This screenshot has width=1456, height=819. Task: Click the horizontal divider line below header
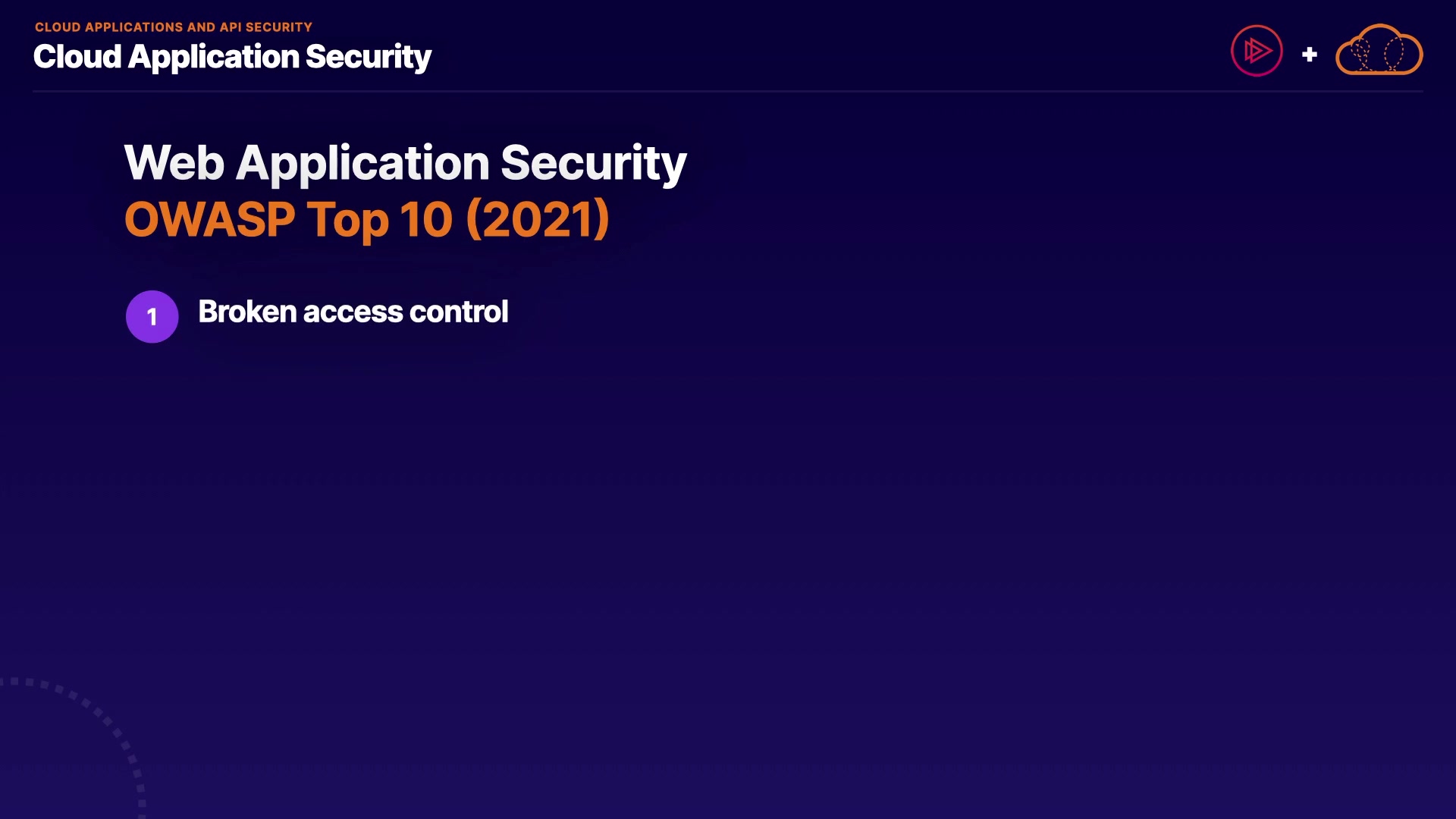coord(728,91)
